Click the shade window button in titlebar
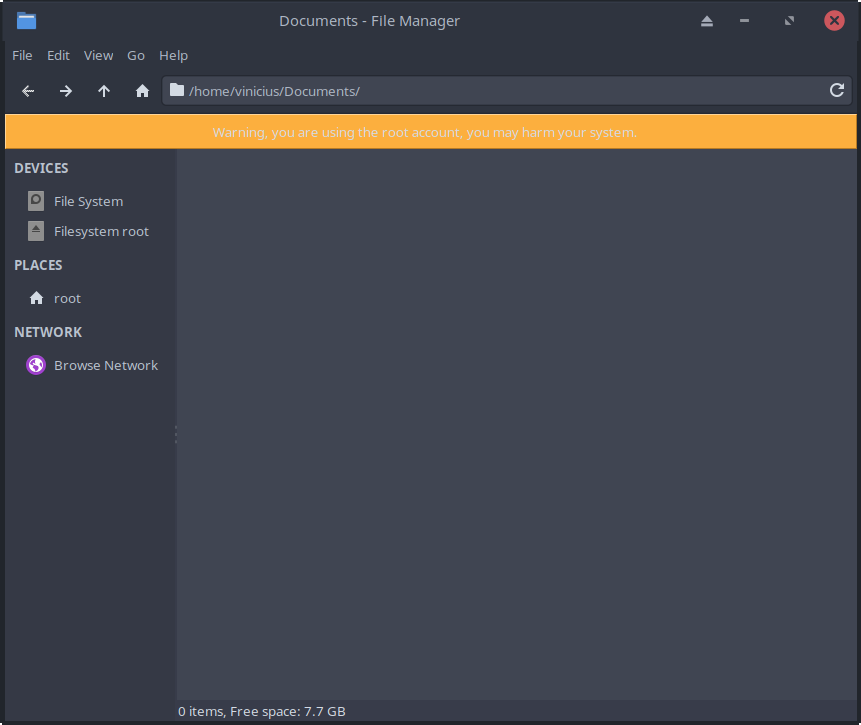Image resolution: width=861 pixels, height=725 pixels. [707, 21]
